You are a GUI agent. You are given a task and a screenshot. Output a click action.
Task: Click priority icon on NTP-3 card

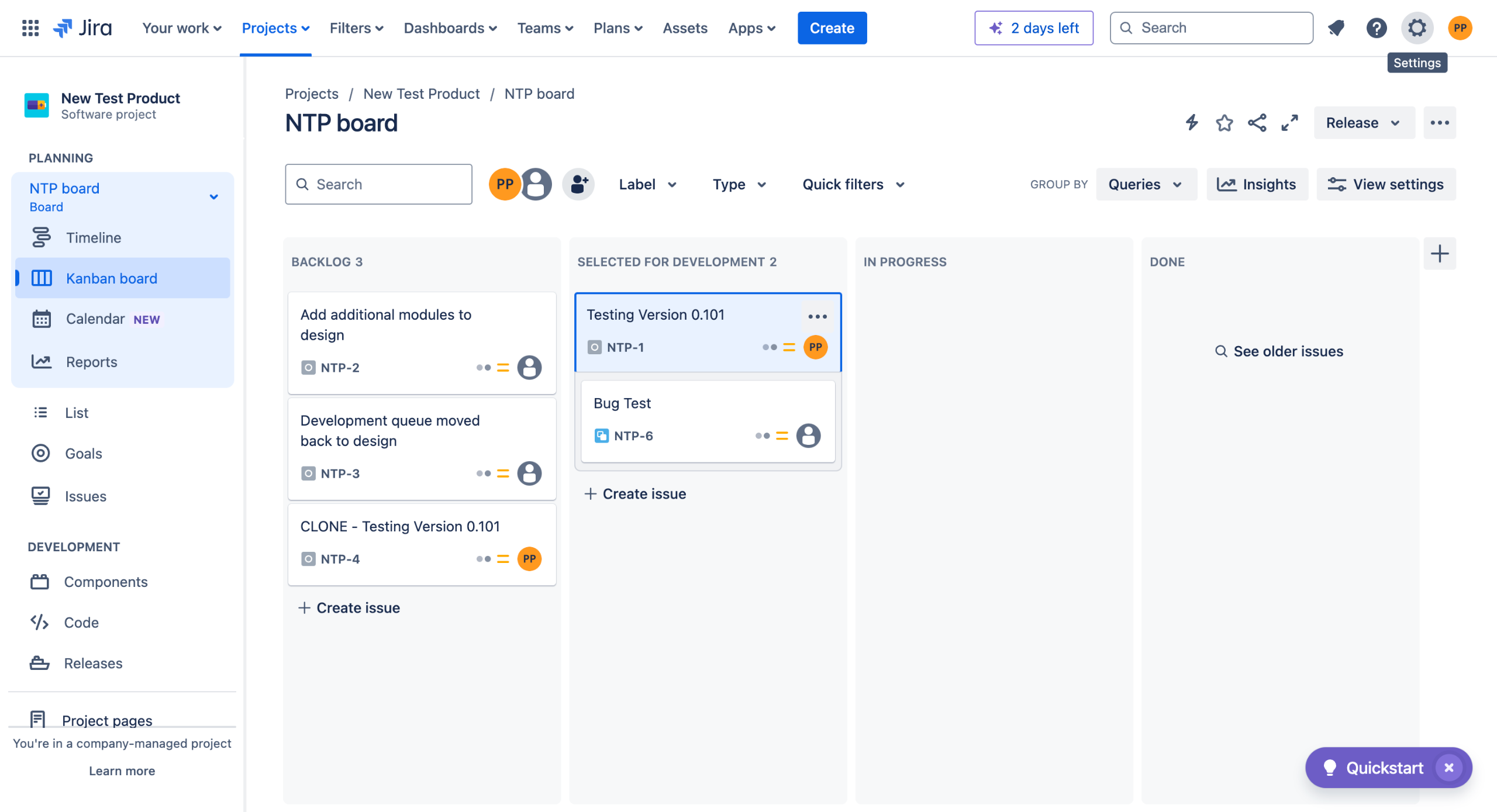tap(503, 474)
